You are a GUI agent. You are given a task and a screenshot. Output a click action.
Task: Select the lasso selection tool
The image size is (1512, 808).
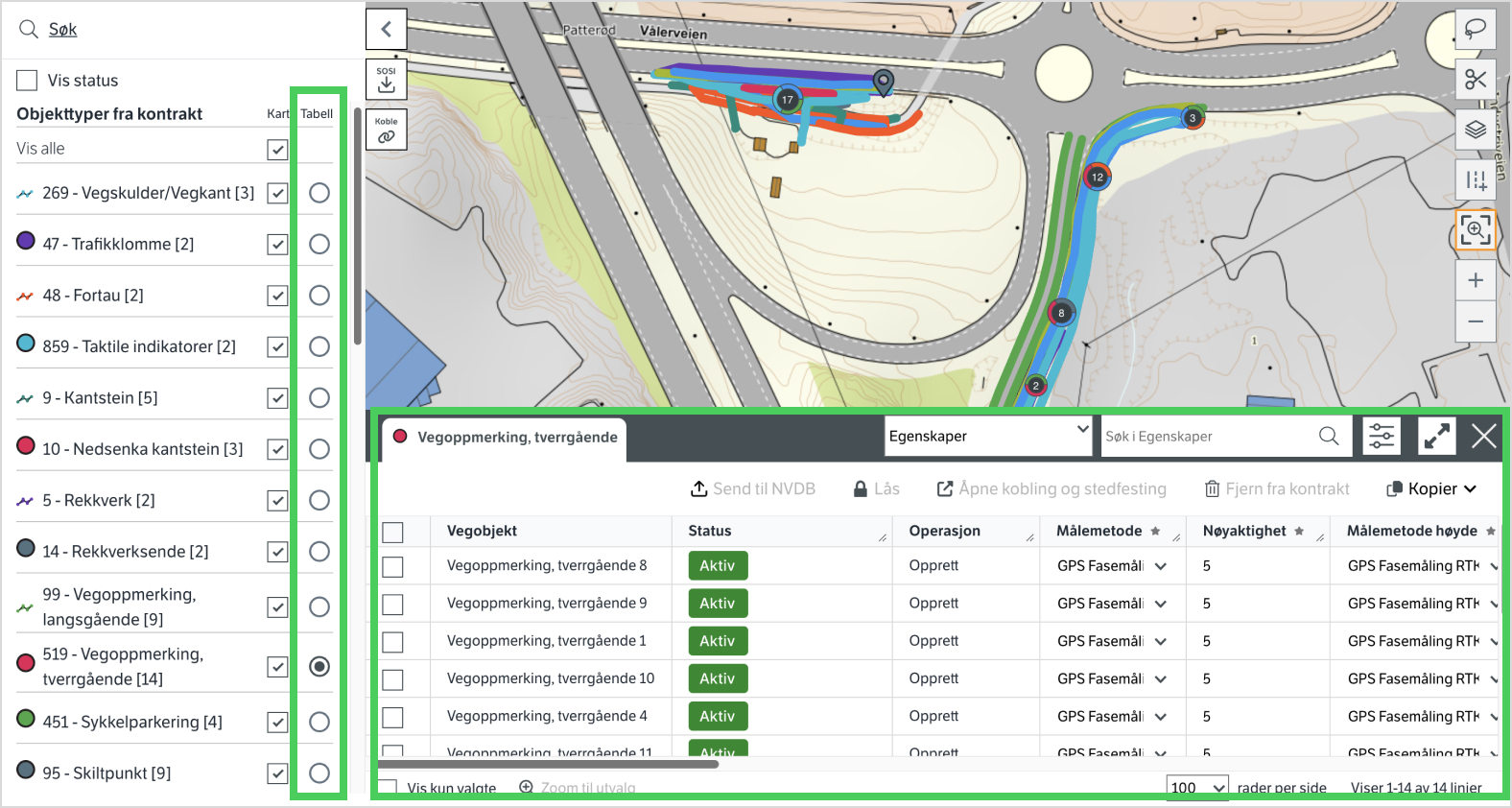pyautogui.click(x=1475, y=29)
